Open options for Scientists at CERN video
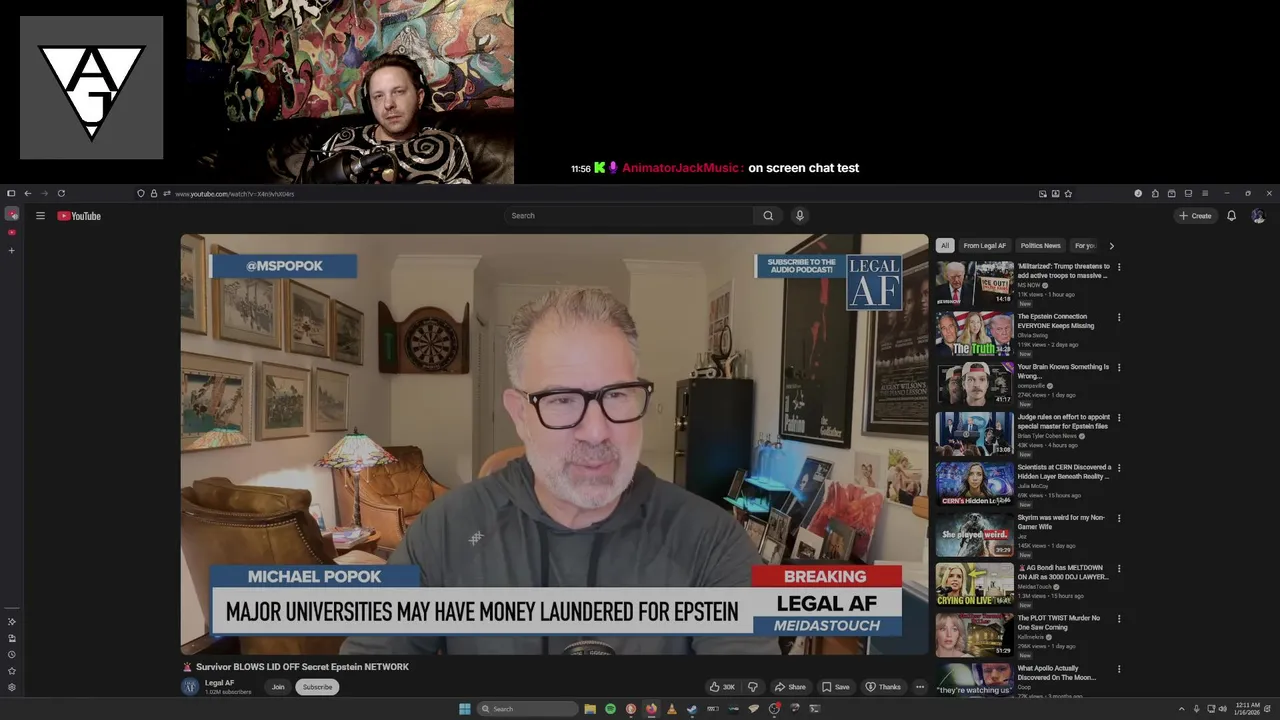 tap(1119, 467)
